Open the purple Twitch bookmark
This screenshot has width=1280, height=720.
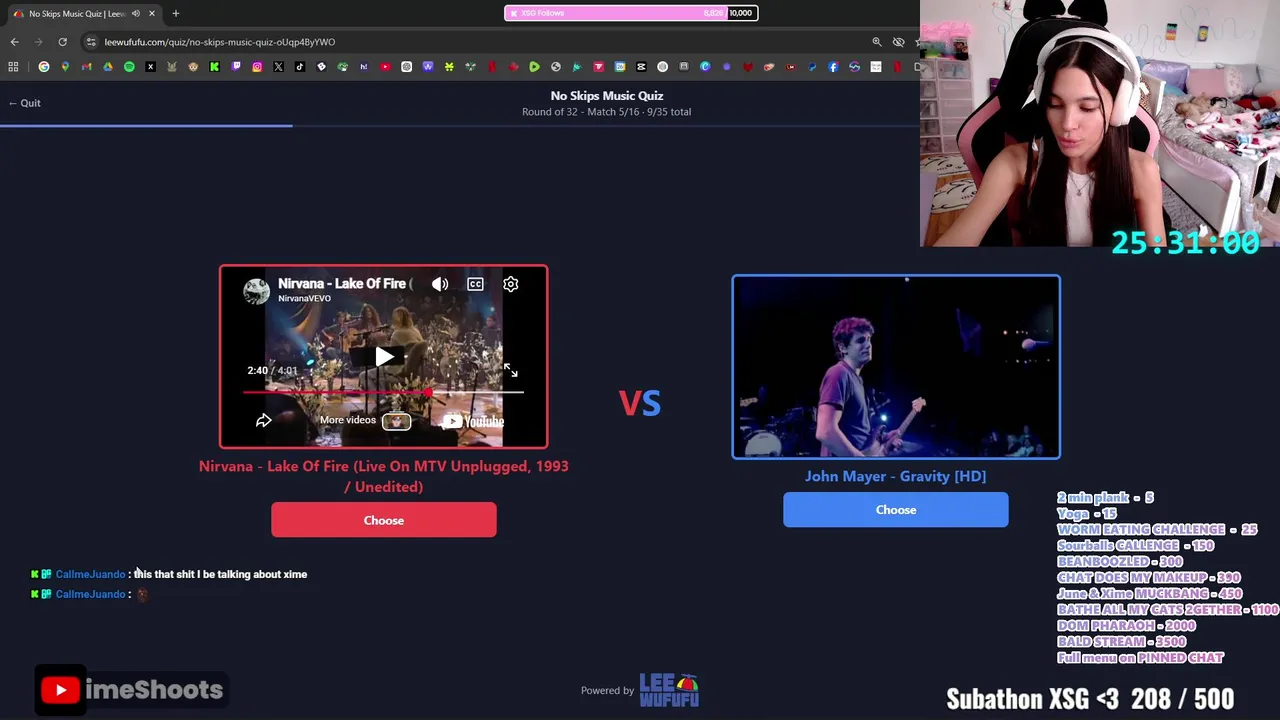(236, 67)
